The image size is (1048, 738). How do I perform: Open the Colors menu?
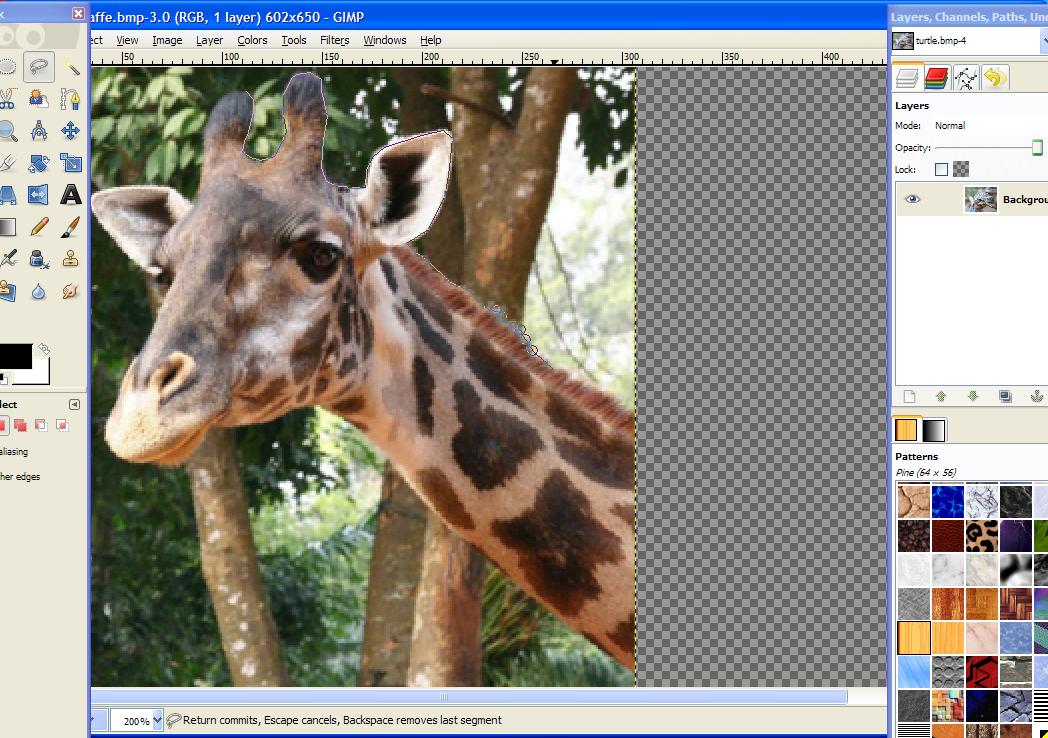point(252,40)
